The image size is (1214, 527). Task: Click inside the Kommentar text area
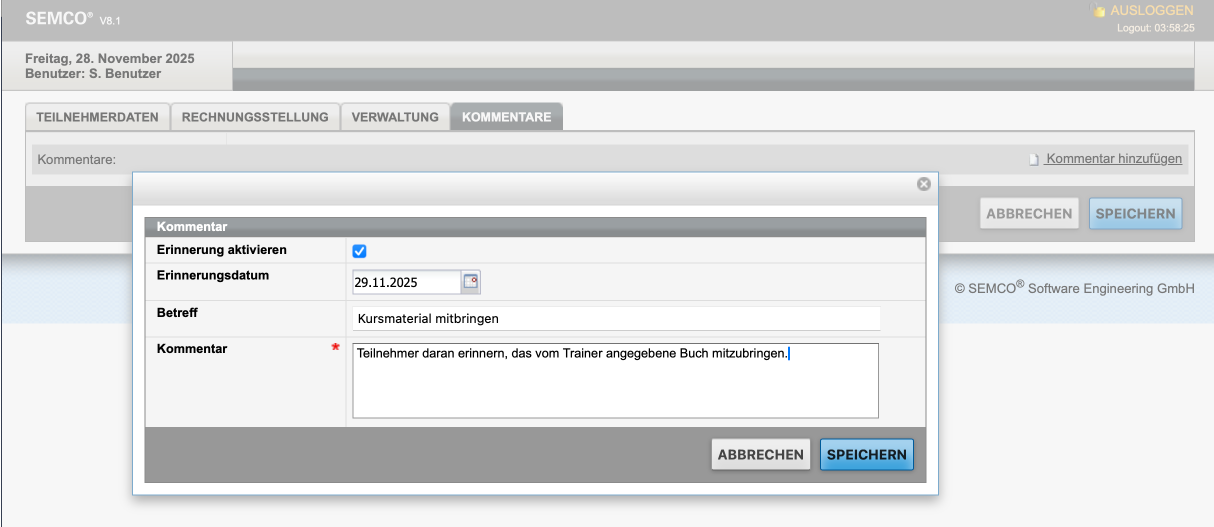(615, 380)
